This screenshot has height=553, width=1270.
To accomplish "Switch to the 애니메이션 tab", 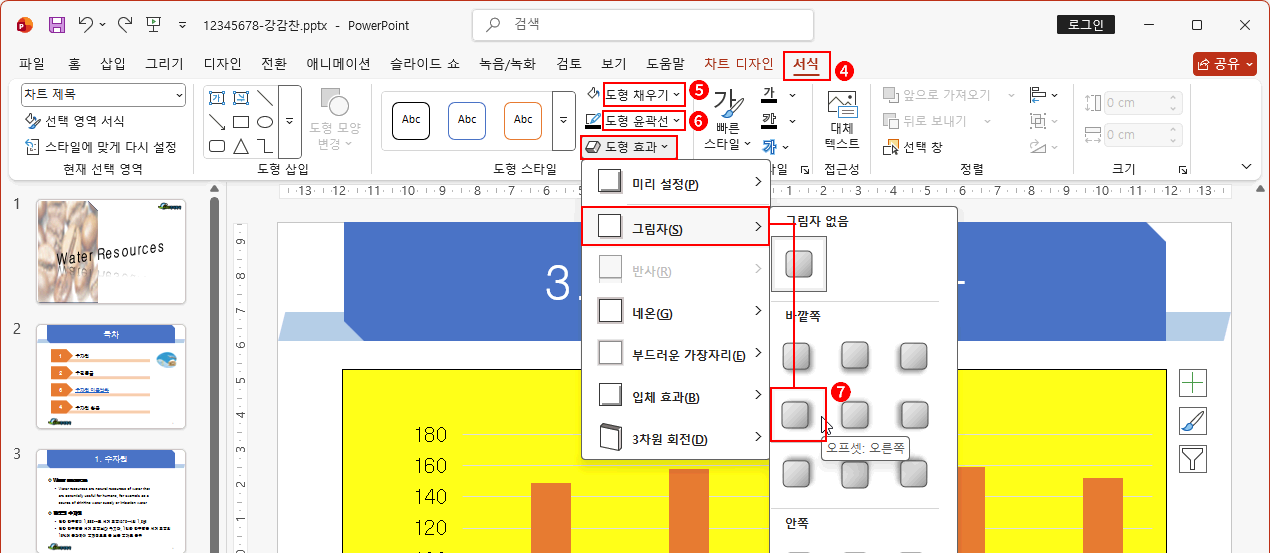I will click(338, 64).
